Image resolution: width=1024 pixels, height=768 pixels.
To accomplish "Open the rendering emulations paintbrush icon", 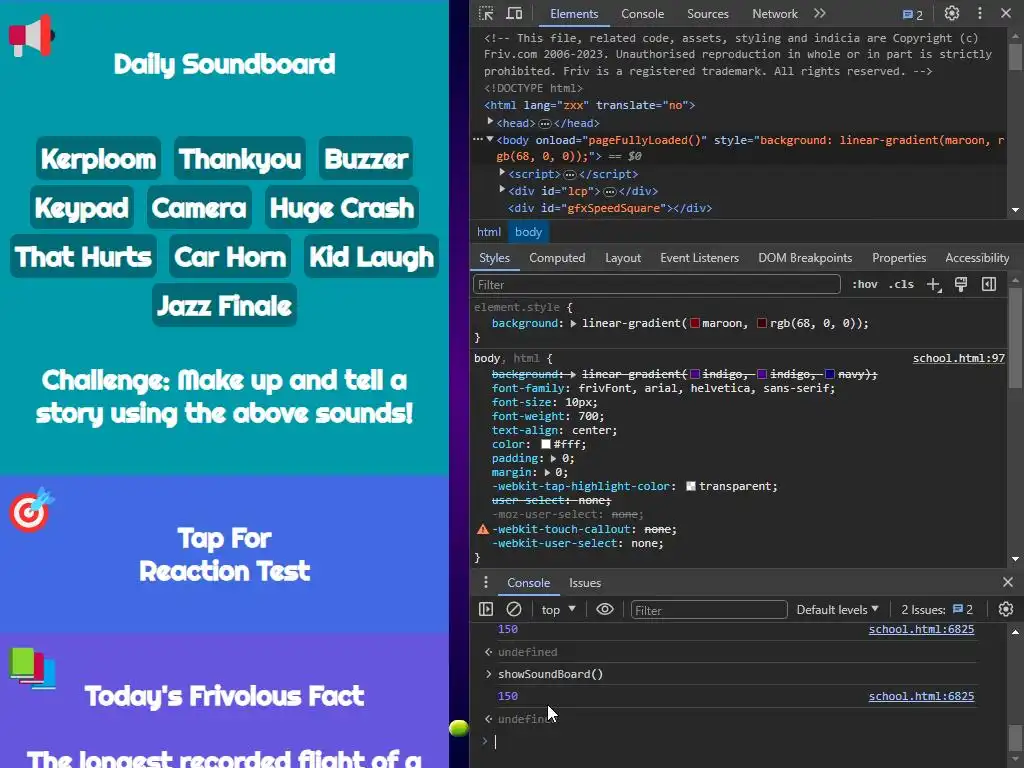I will [961, 284].
